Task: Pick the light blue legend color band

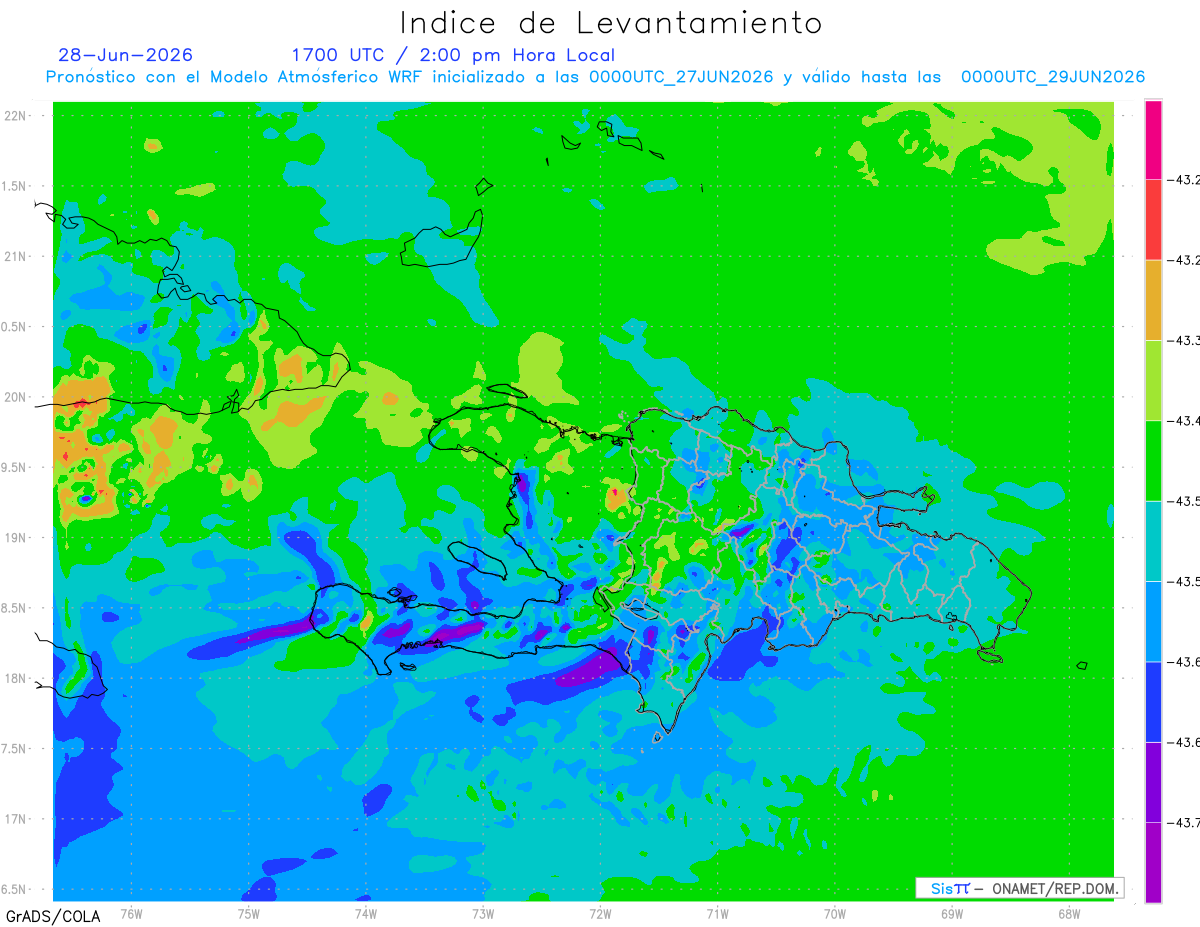Action: click(x=1153, y=621)
